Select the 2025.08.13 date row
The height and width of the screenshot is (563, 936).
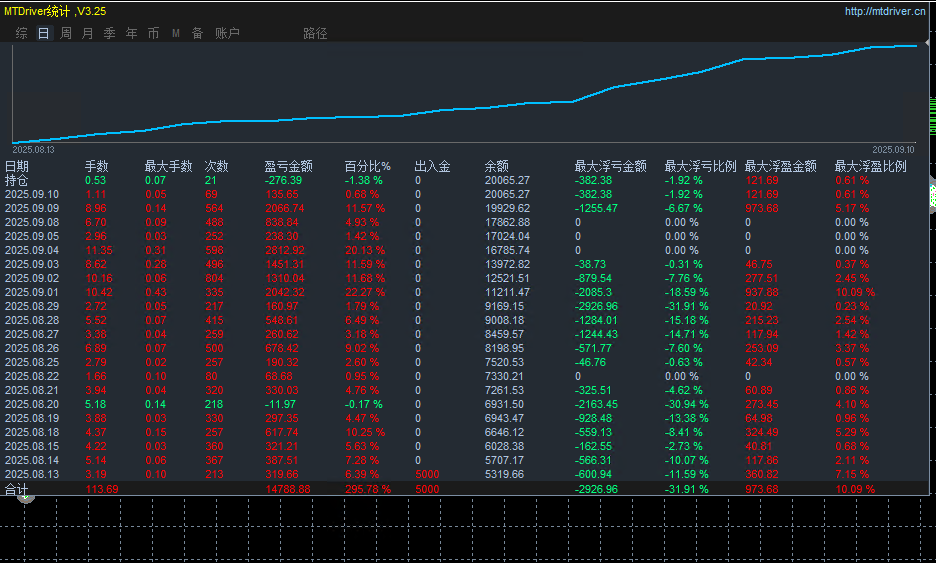pos(32,475)
